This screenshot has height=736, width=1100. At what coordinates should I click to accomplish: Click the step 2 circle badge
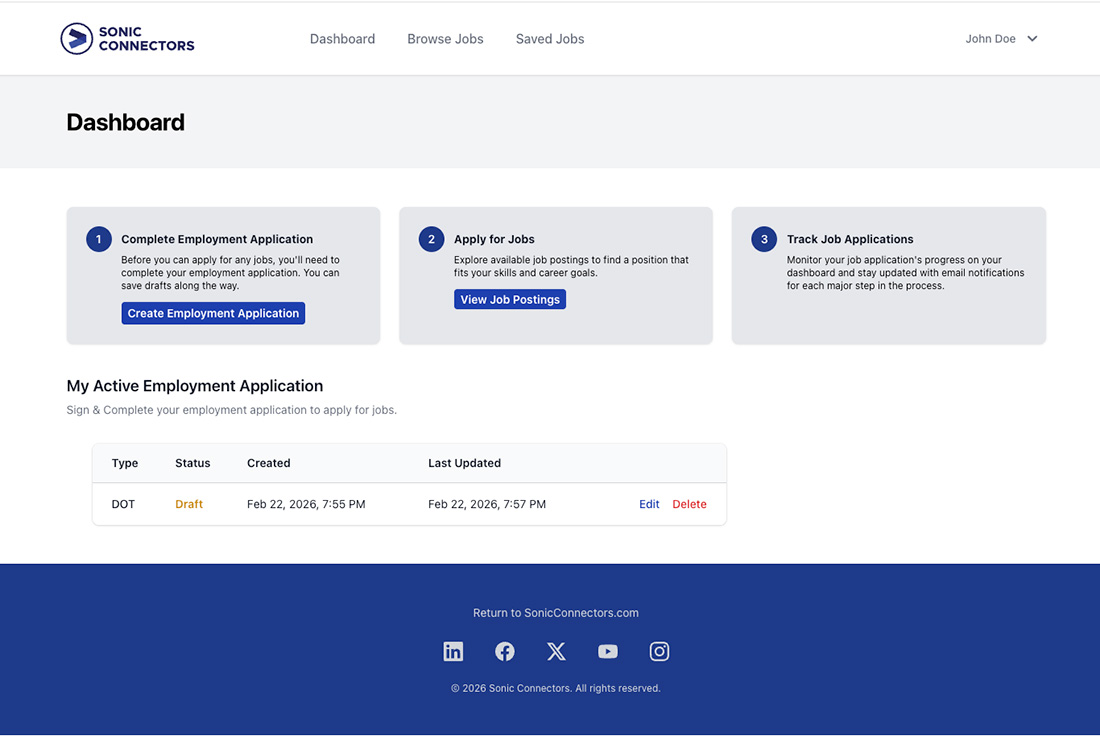(x=431, y=240)
